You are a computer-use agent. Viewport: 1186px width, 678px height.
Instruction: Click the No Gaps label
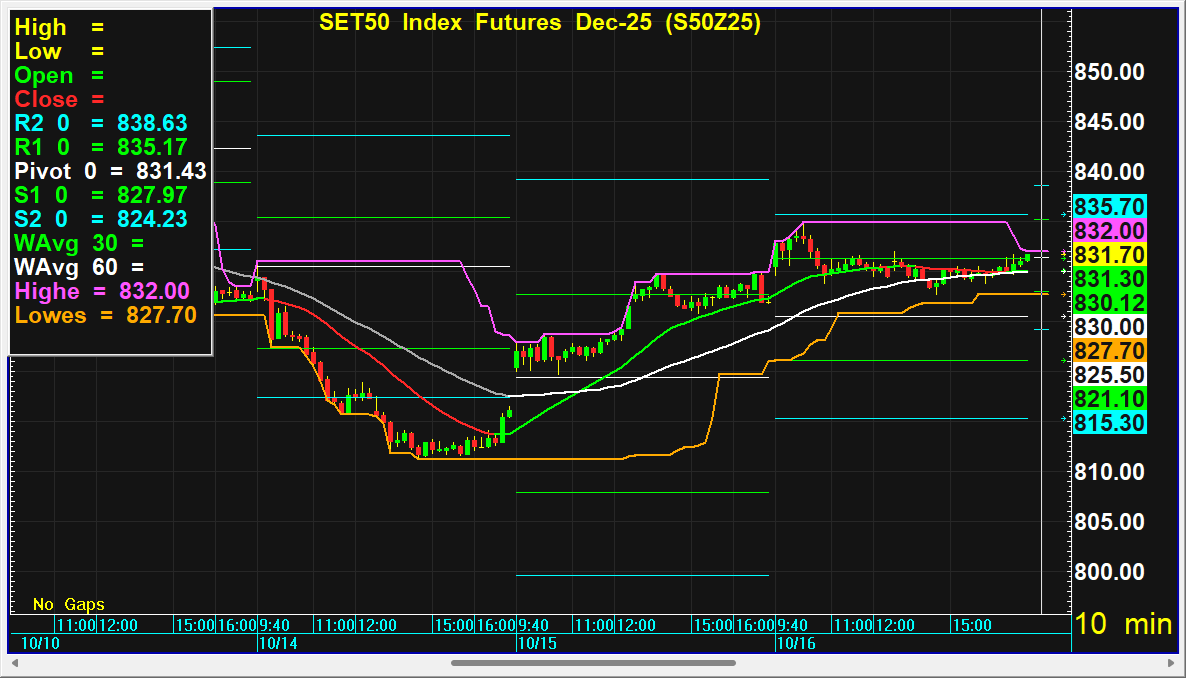[68, 604]
